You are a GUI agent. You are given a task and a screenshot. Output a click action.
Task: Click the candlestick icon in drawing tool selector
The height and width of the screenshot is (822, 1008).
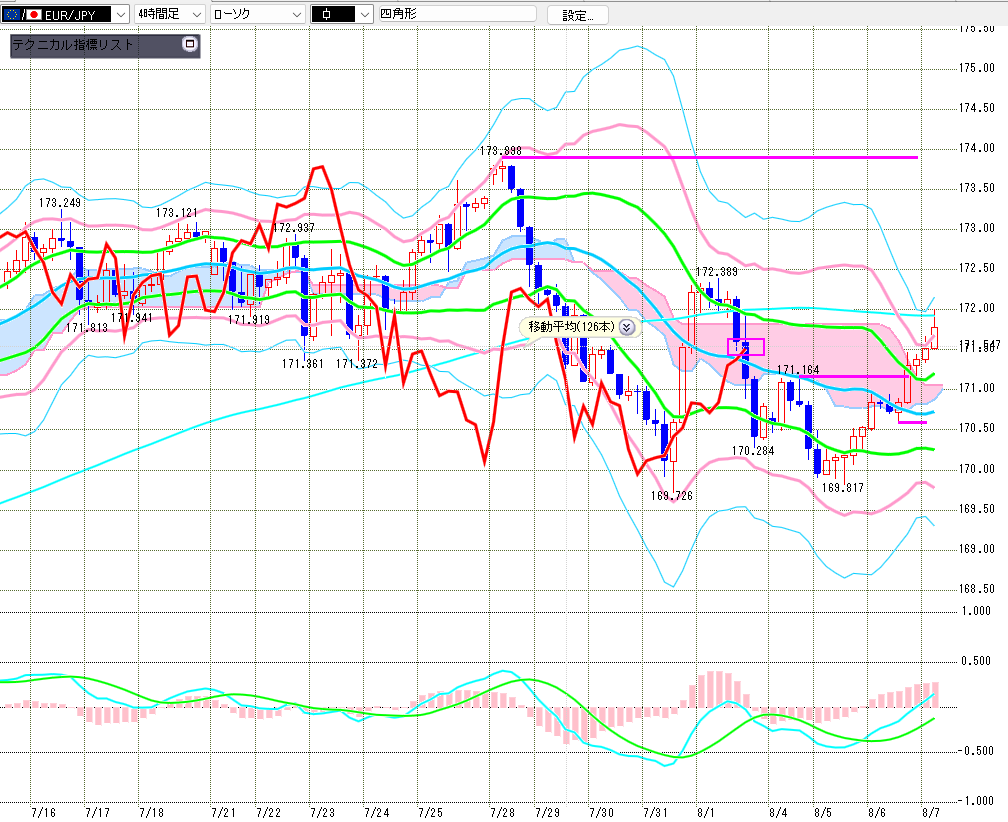(x=327, y=14)
